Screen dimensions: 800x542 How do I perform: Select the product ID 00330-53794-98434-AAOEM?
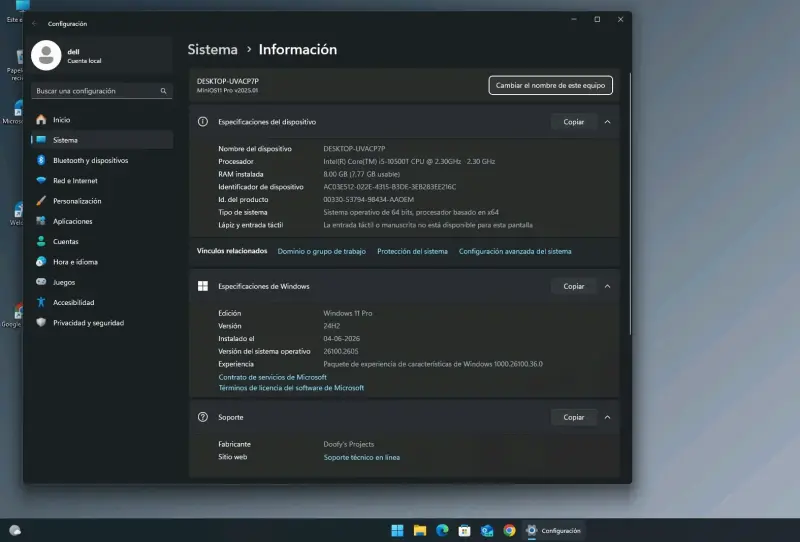(x=369, y=200)
